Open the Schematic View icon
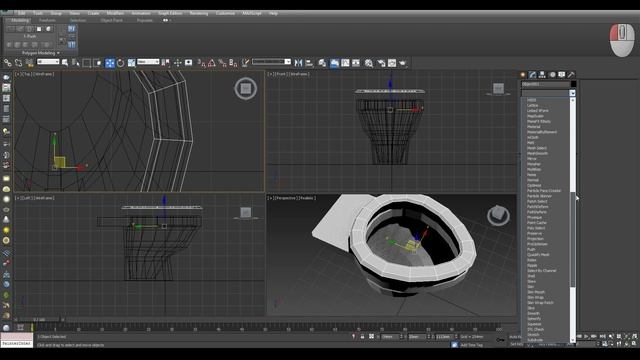The image size is (640, 360). (356, 63)
